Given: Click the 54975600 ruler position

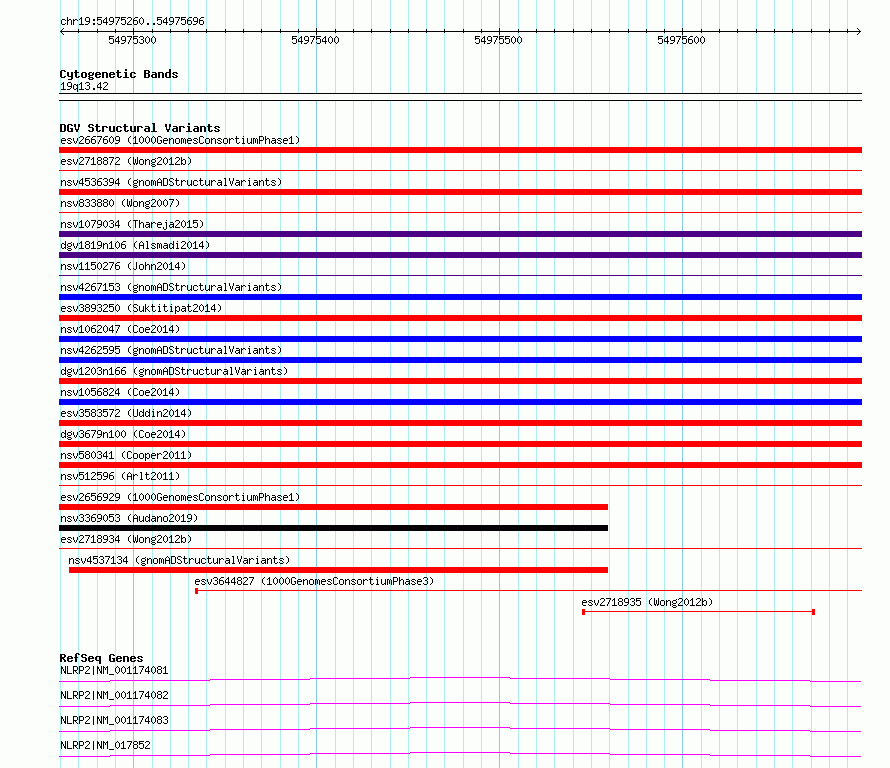Looking at the screenshot, I should (681, 40).
